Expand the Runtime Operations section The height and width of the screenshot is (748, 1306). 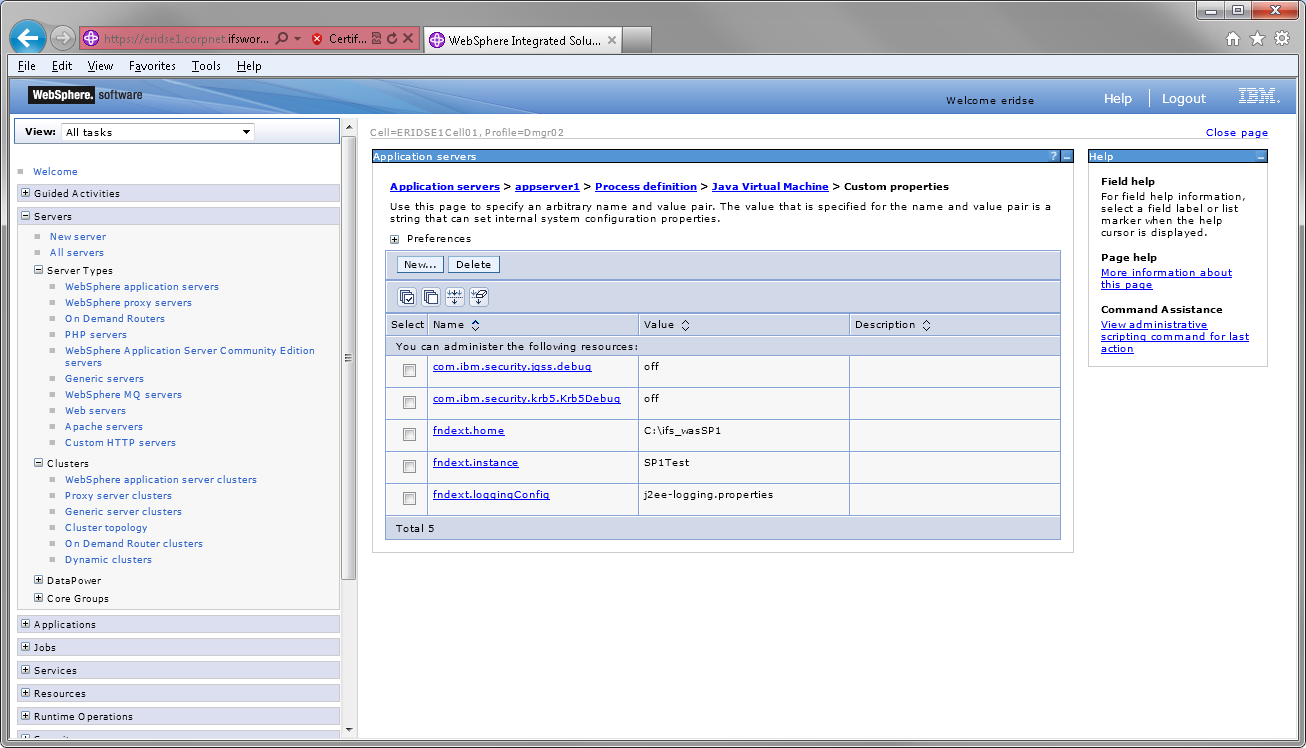pyautogui.click(x=25, y=716)
